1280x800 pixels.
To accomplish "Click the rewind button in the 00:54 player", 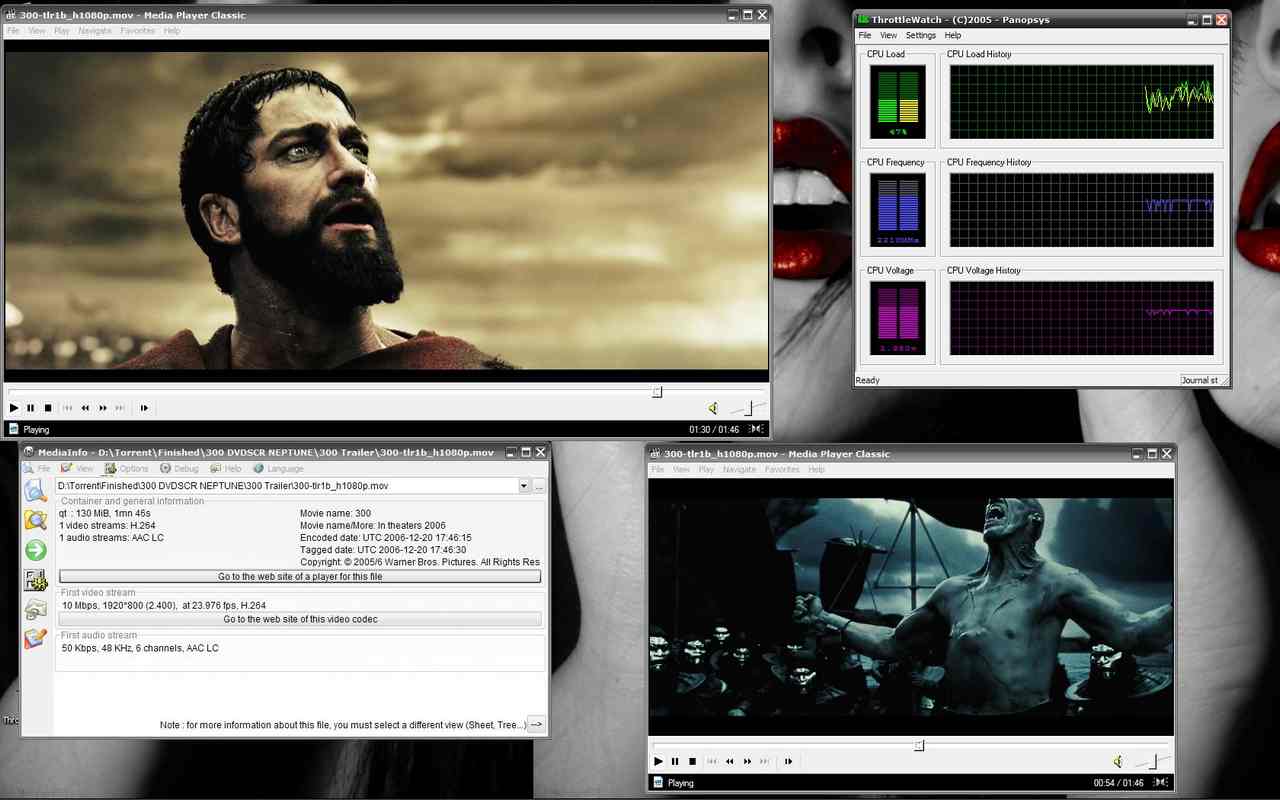I will pyautogui.click(x=730, y=762).
